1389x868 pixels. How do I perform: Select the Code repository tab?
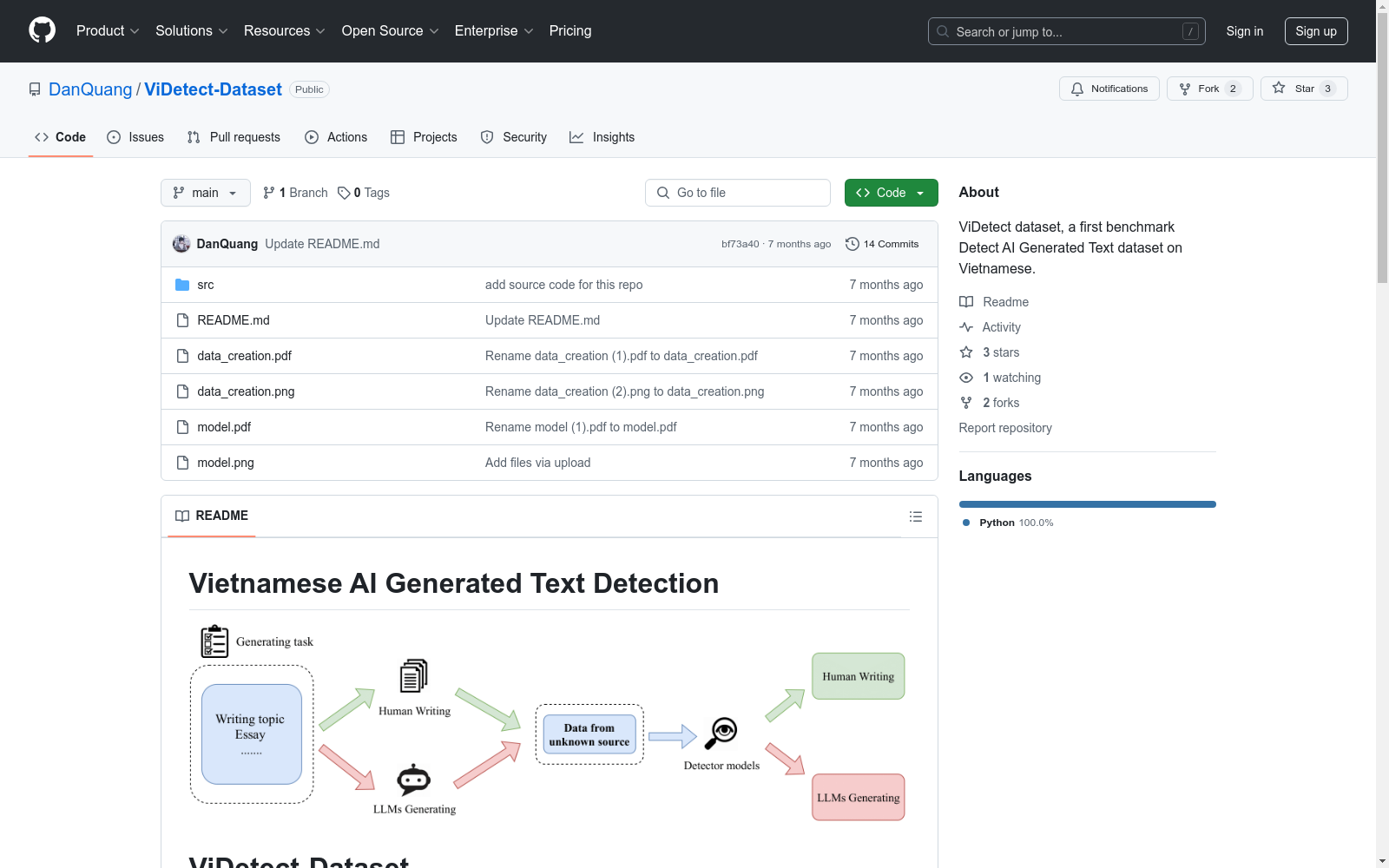(61, 137)
